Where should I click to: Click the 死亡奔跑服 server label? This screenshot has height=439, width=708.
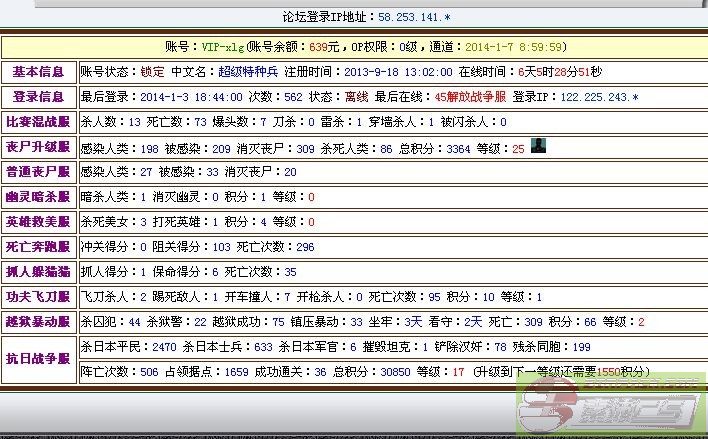tap(38, 247)
